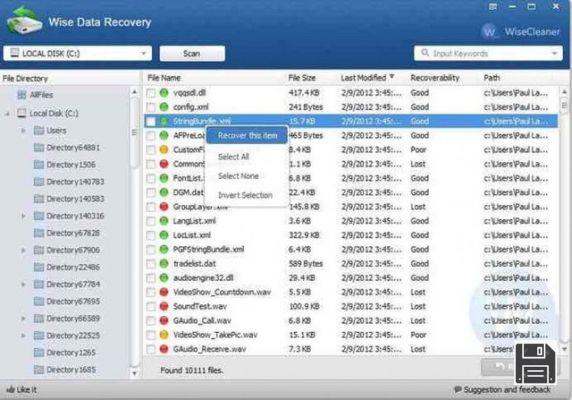Click green status icon for config.xml
572x400 pixels.
pyautogui.click(x=164, y=107)
